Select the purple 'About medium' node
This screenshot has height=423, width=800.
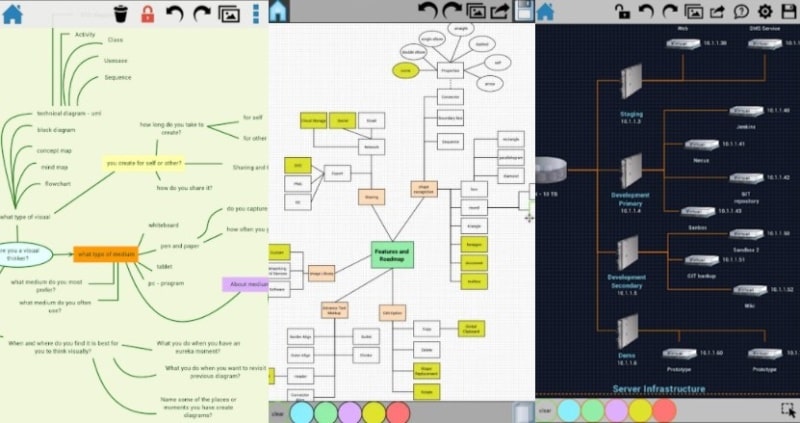(x=245, y=285)
